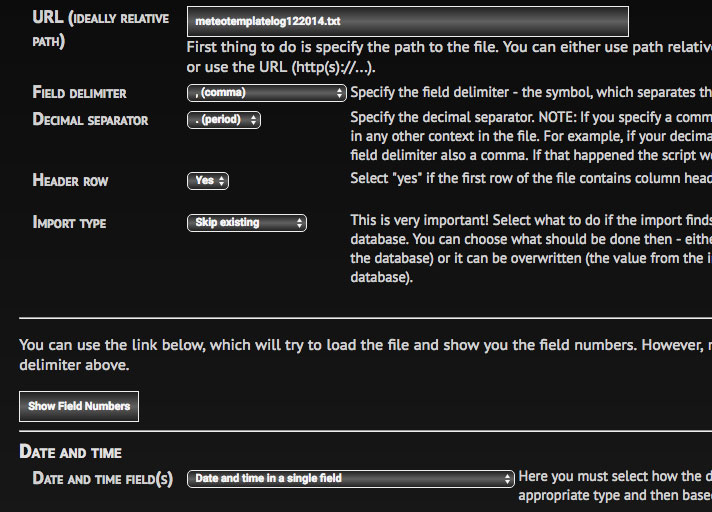
Task: Click the Header row label
Action: click(x=70, y=181)
